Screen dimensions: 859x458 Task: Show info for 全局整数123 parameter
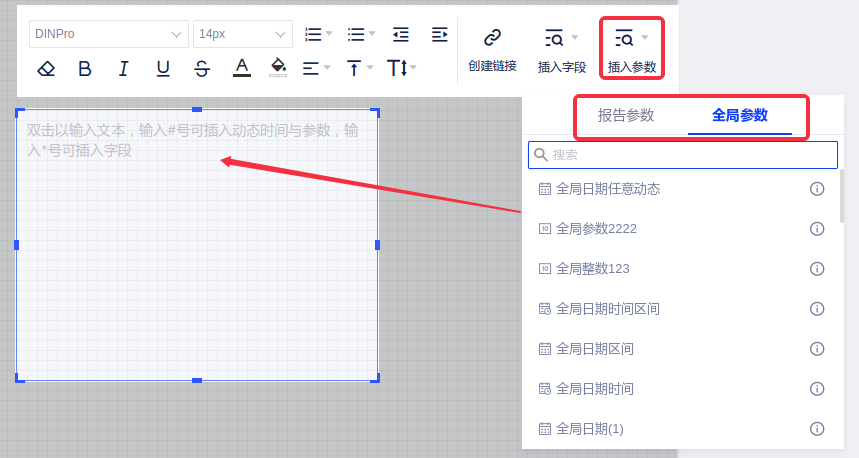point(817,269)
